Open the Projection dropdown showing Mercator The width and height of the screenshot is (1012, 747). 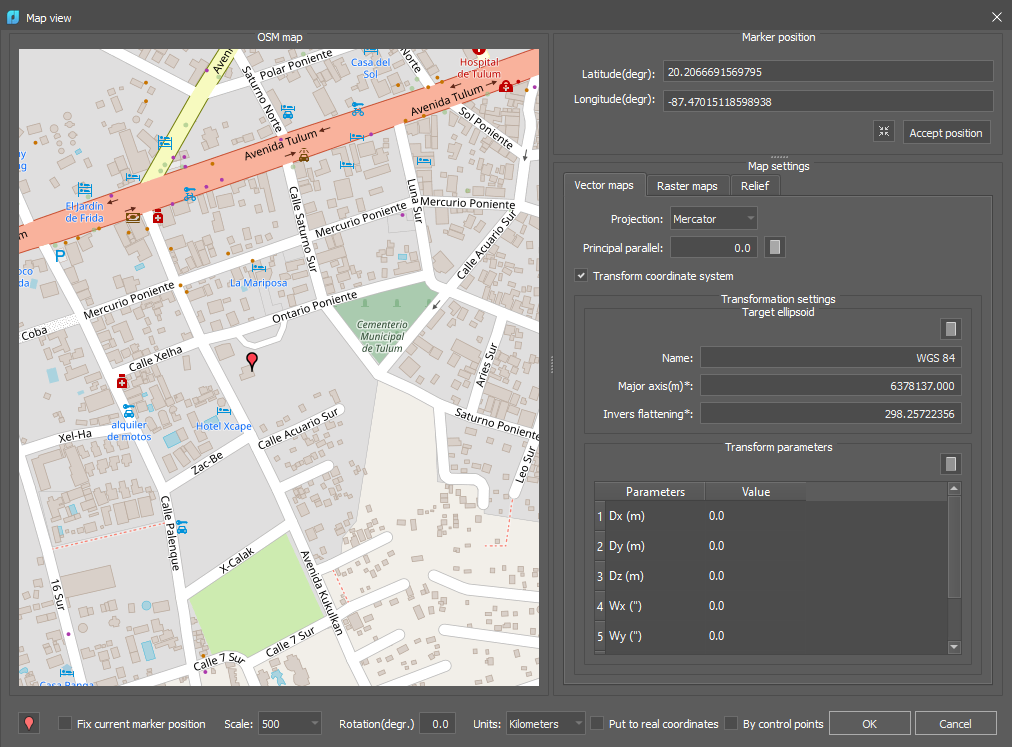click(x=713, y=218)
